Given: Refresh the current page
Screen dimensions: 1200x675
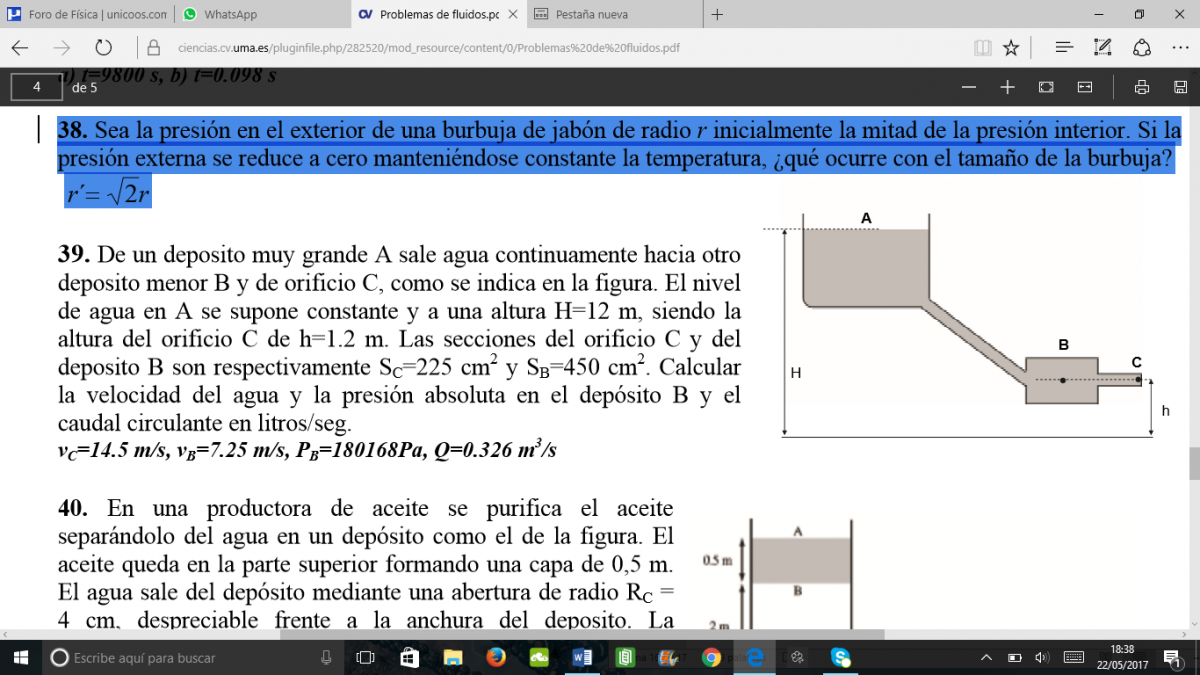Looking at the screenshot, I should point(103,47).
